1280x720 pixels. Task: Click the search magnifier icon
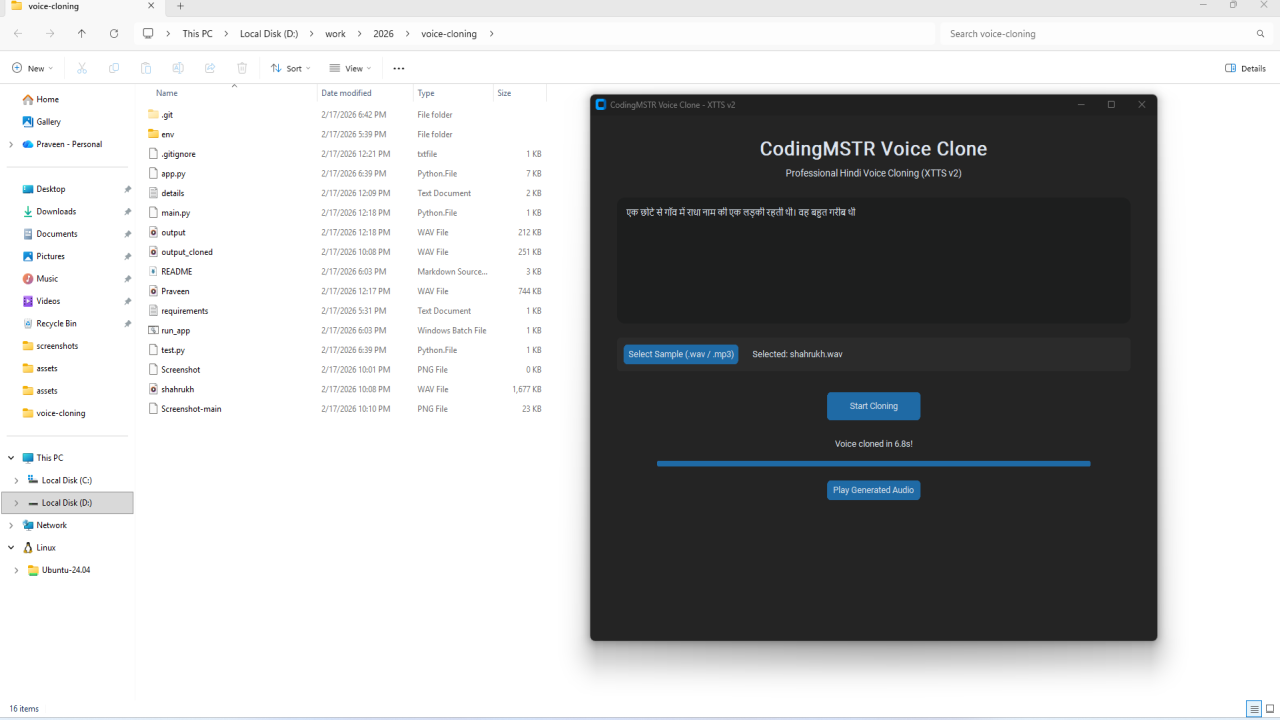(x=1260, y=34)
